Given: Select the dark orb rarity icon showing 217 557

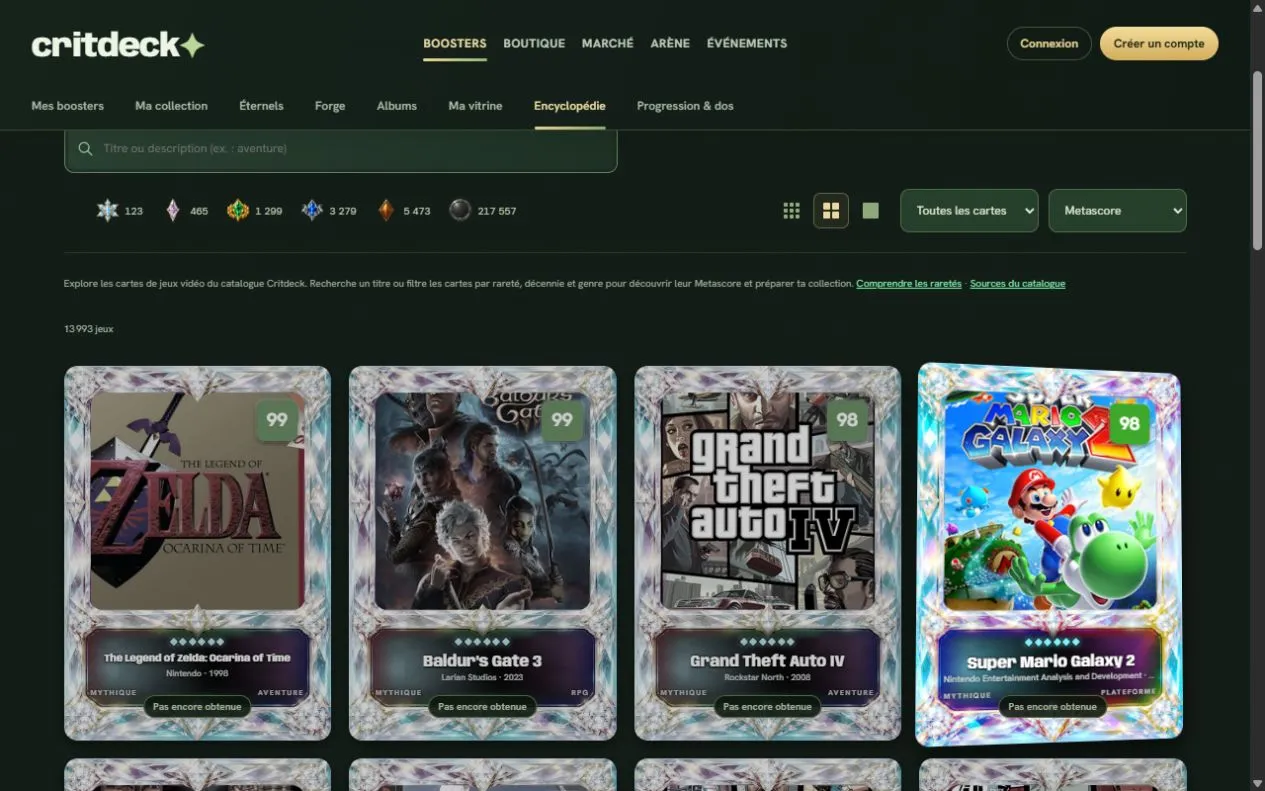Looking at the screenshot, I should pyautogui.click(x=460, y=211).
